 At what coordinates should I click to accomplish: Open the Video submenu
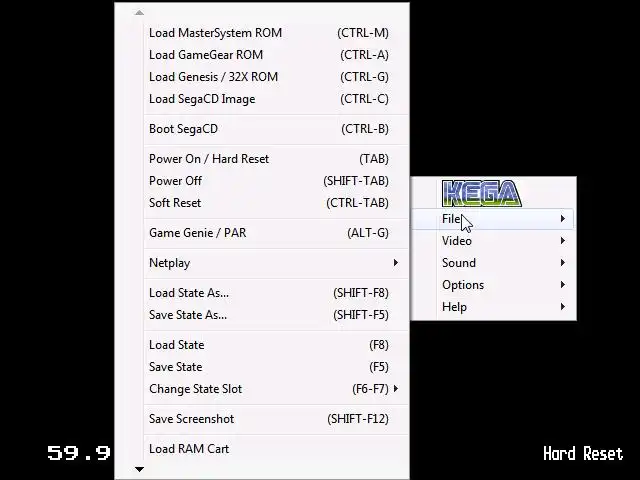493,241
